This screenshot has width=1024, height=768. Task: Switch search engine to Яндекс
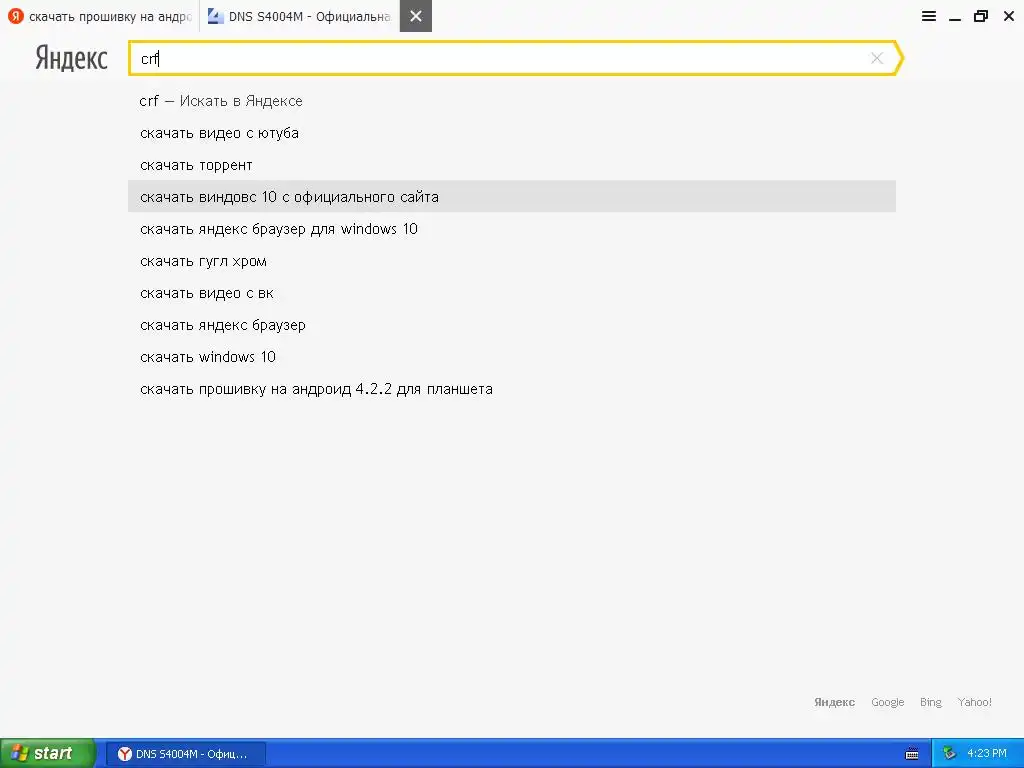pyautogui.click(x=834, y=702)
